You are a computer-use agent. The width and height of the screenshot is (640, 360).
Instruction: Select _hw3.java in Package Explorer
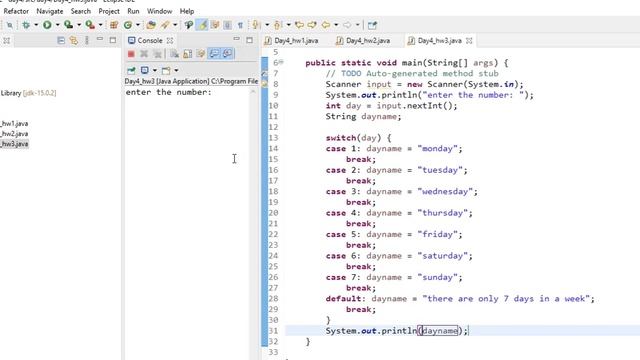[x=14, y=144]
